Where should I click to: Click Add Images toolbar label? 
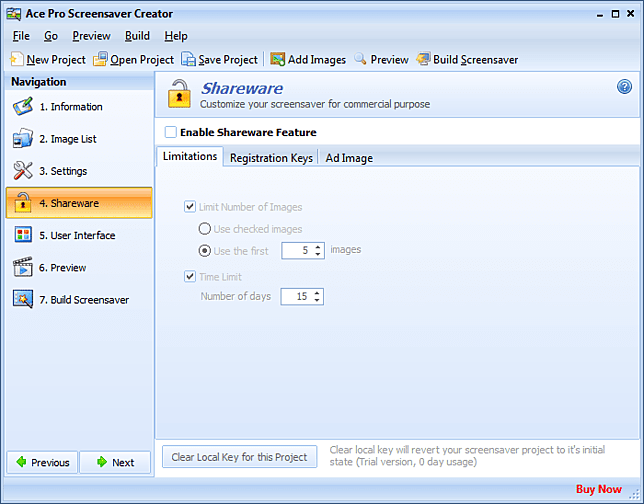click(x=317, y=60)
